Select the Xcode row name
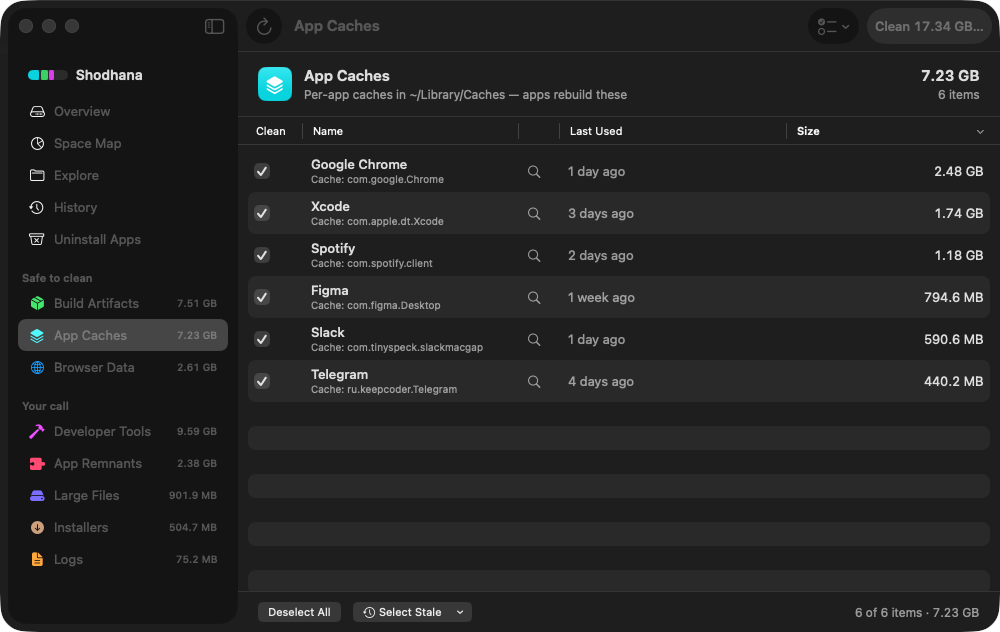Viewport: 1000px width, 632px height. tap(330, 207)
